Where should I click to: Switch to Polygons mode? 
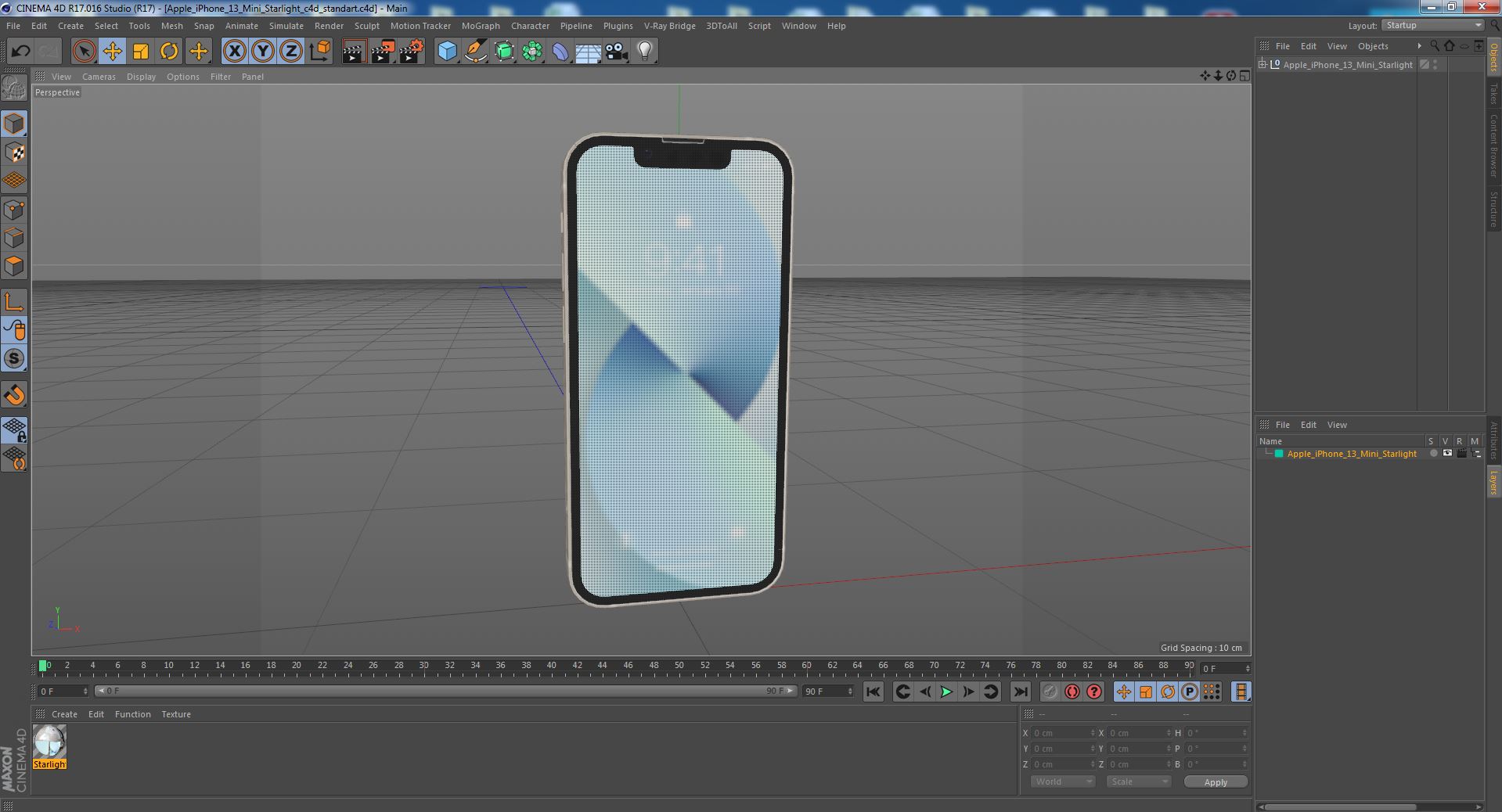[14, 266]
